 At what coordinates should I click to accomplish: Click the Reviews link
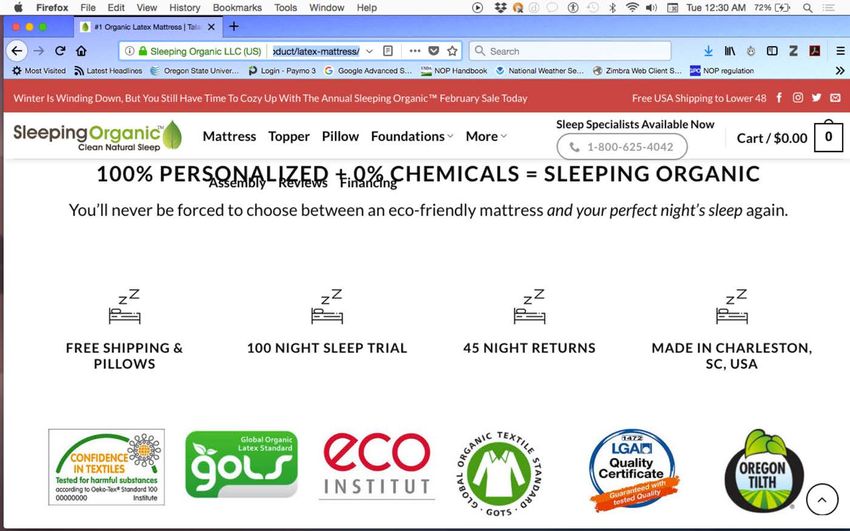[303, 183]
